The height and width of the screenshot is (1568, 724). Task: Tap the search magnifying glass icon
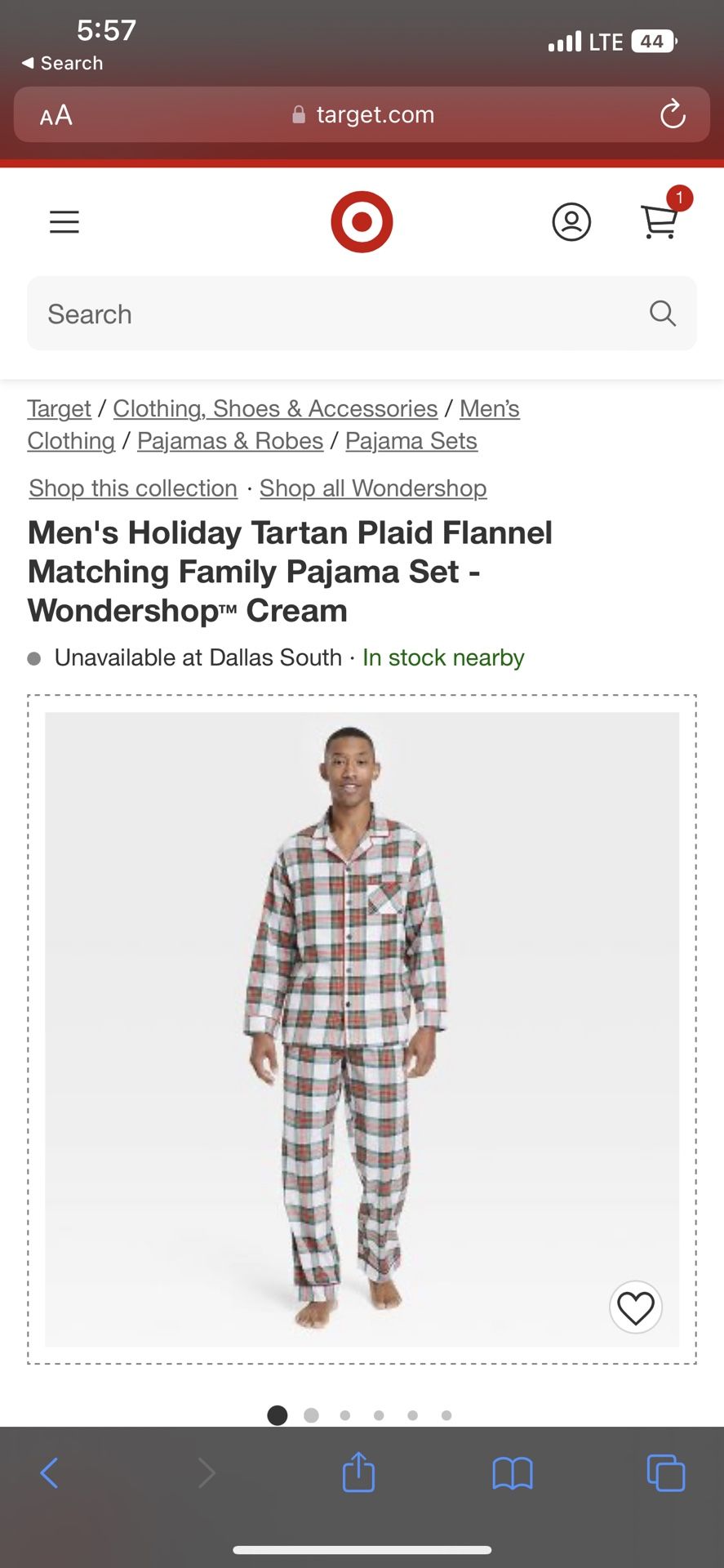[x=663, y=314]
